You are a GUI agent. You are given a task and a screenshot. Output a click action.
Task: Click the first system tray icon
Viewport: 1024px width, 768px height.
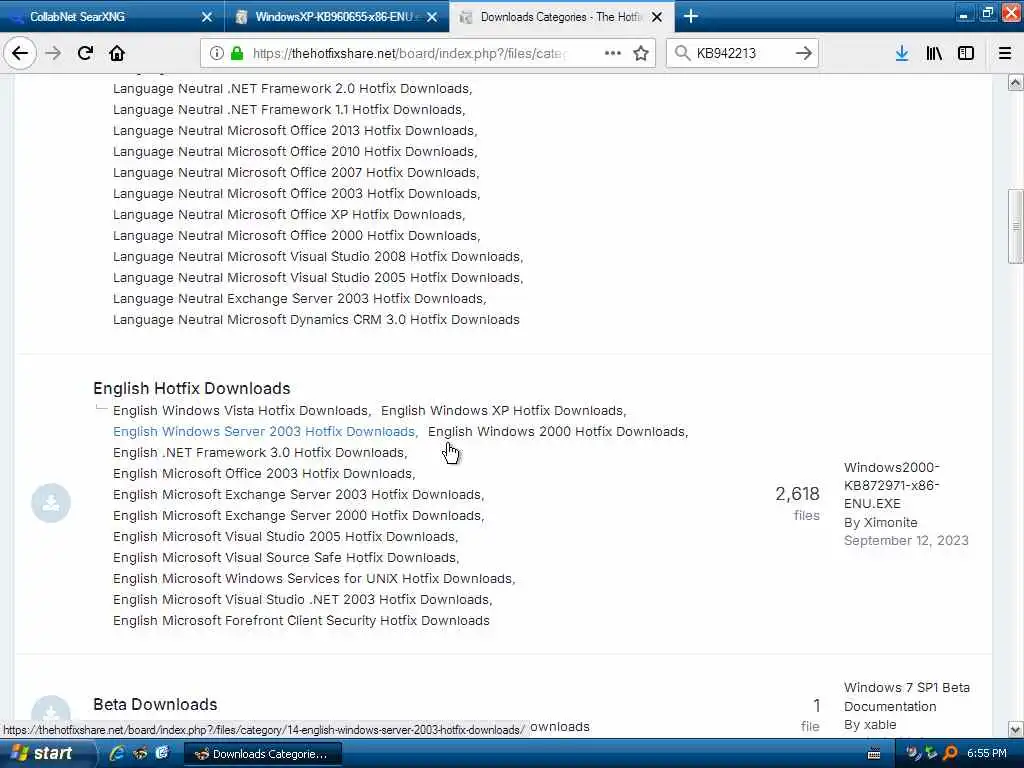point(914,753)
